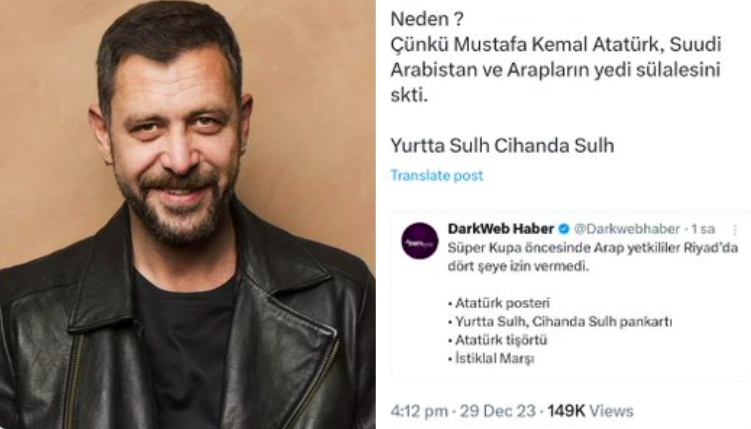
Task: Open the portrait photo of the man
Action: coord(188,214)
